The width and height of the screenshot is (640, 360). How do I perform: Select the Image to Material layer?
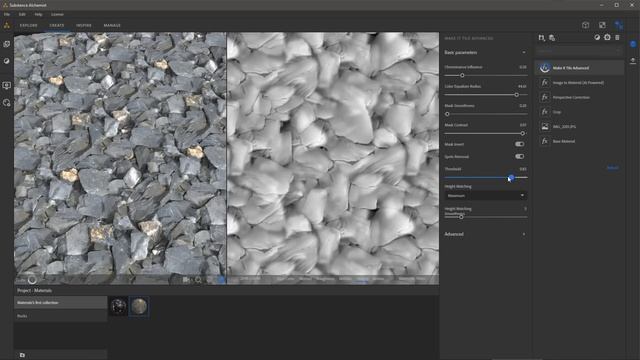[x=579, y=82]
